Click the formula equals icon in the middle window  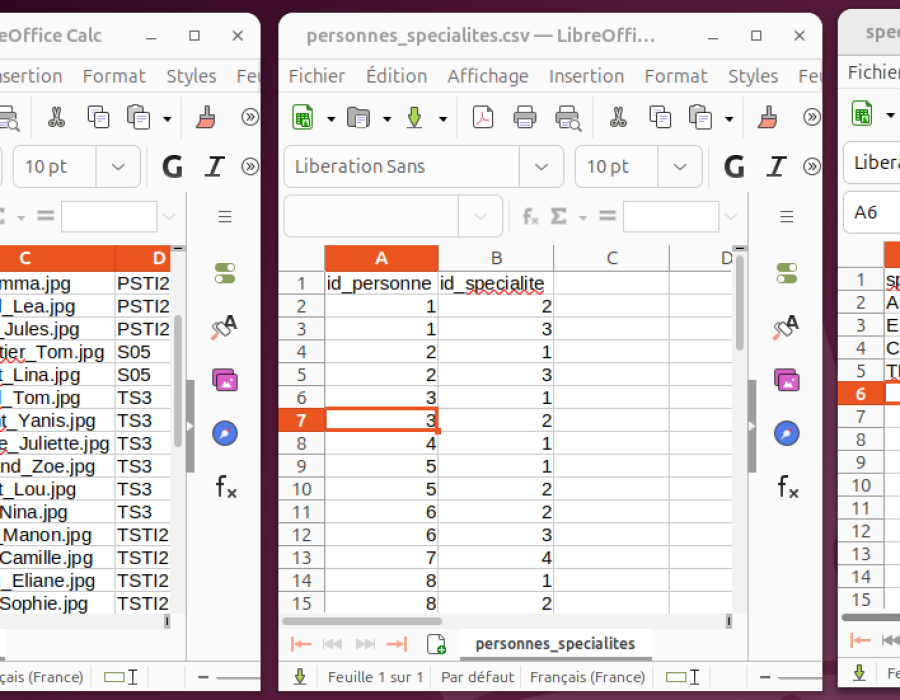[x=607, y=216]
